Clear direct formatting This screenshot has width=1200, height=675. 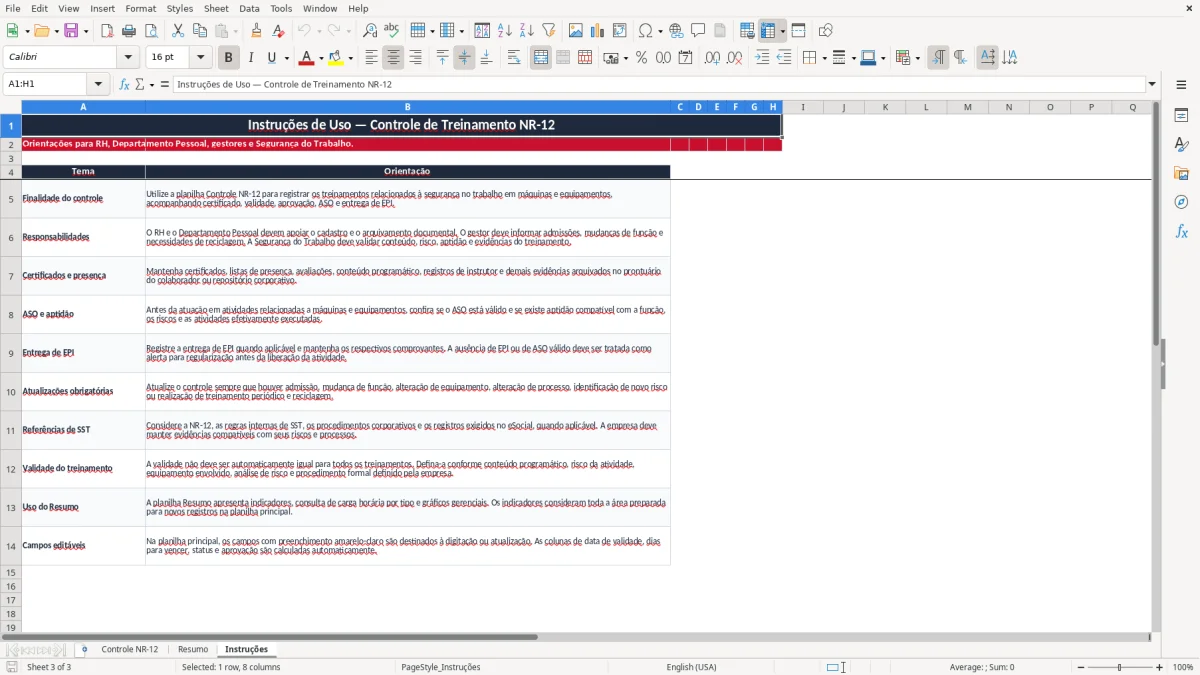click(278, 31)
